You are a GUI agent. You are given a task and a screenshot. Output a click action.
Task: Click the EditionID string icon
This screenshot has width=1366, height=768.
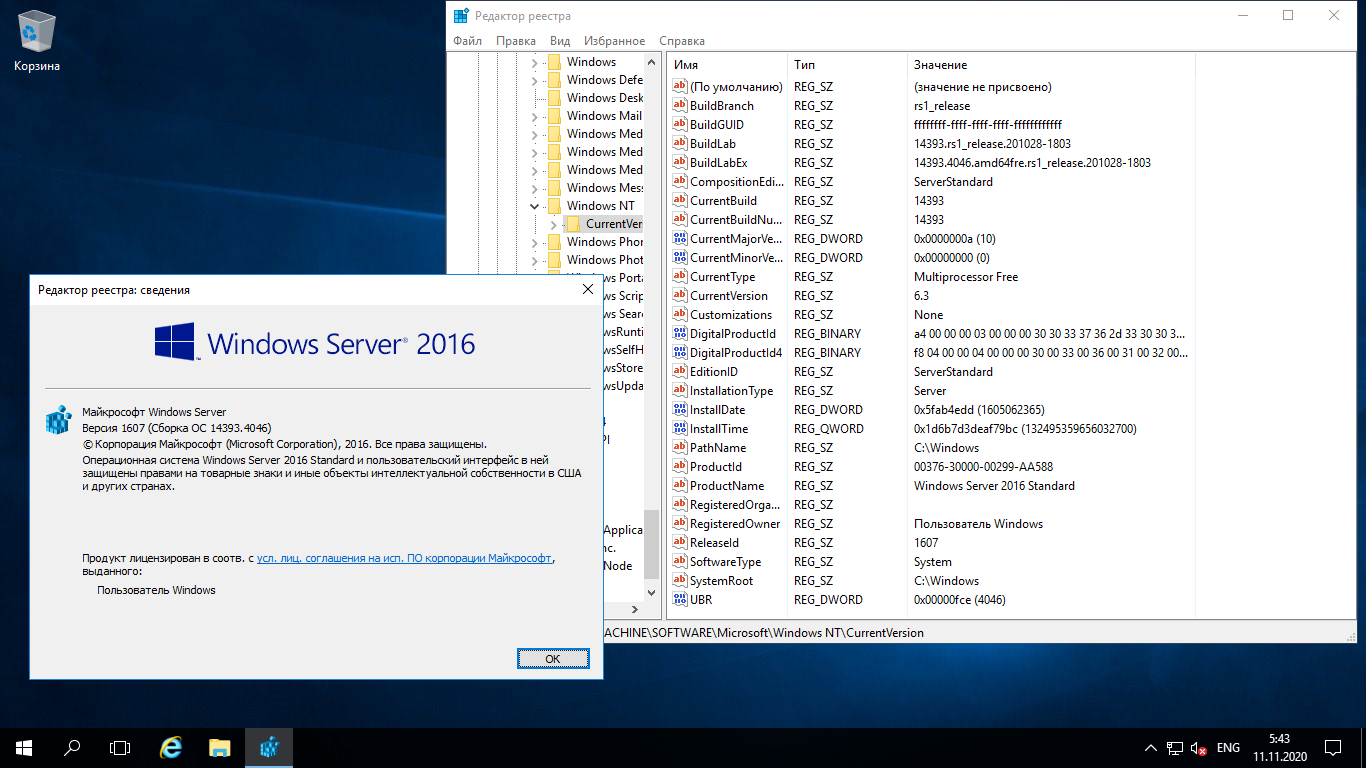[x=680, y=372]
